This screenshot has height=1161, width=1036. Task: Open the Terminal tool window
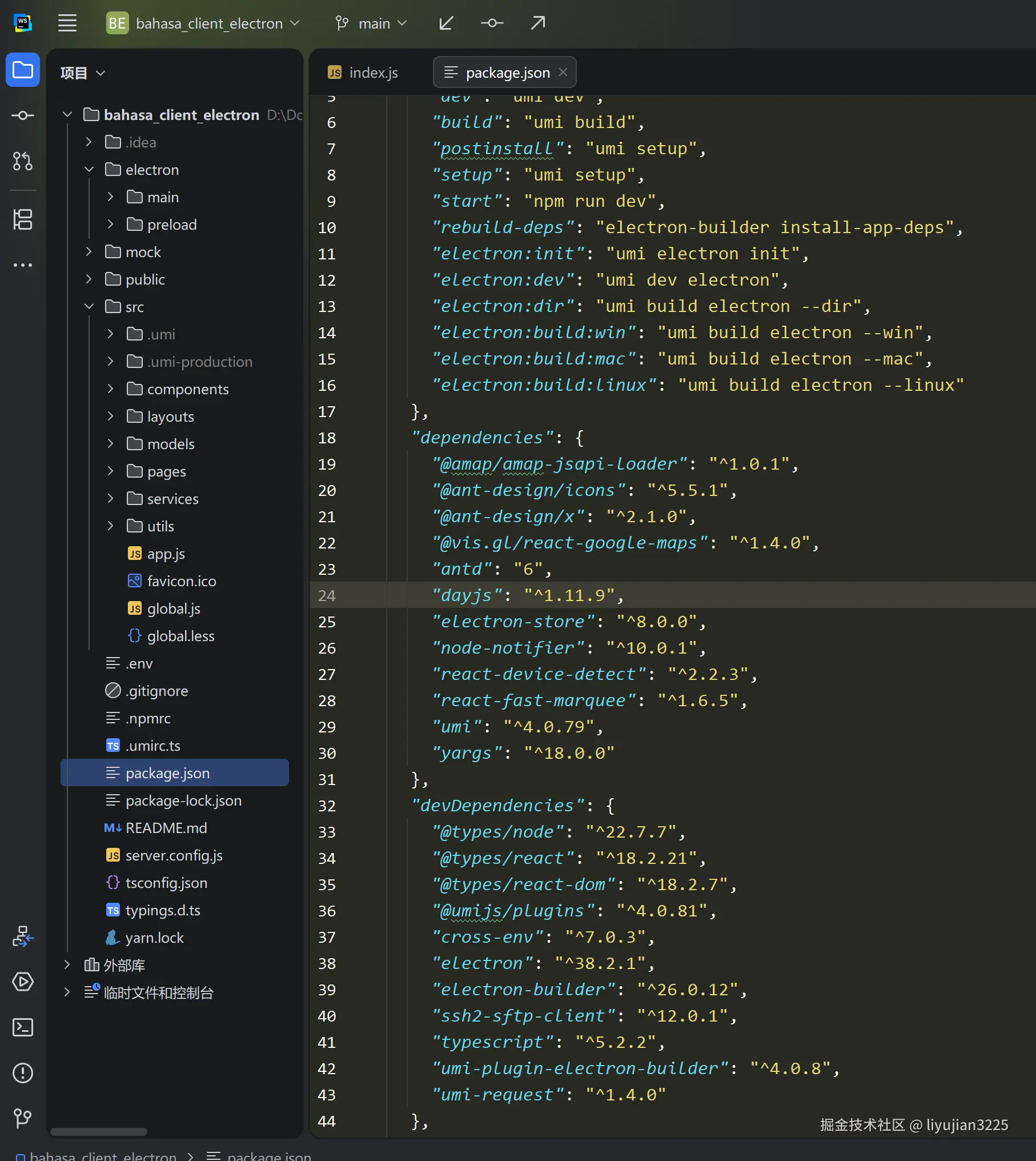point(23,1027)
